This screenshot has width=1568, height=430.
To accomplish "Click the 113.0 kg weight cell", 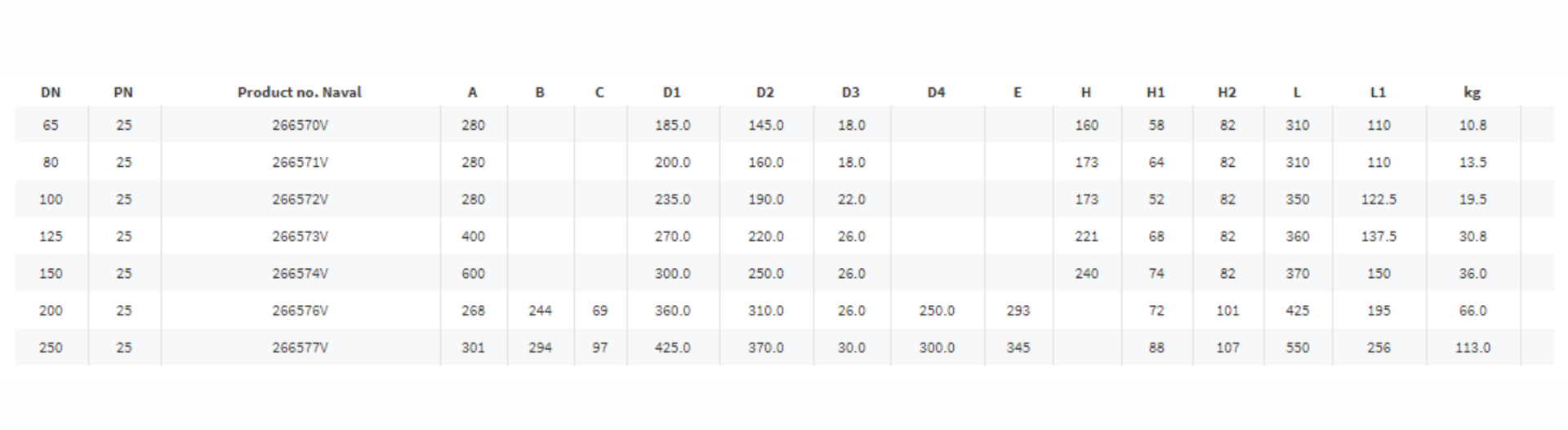I will pos(1472,347).
